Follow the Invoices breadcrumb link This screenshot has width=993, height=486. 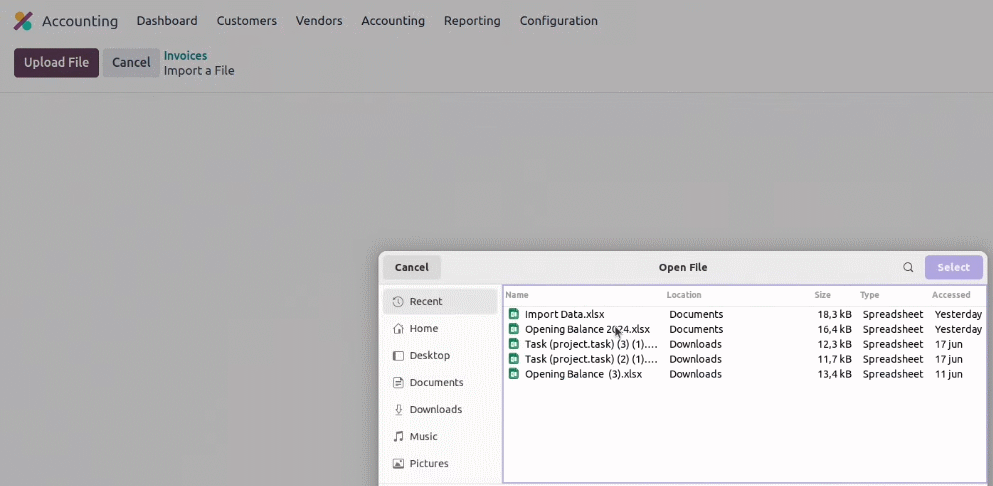point(186,56)
